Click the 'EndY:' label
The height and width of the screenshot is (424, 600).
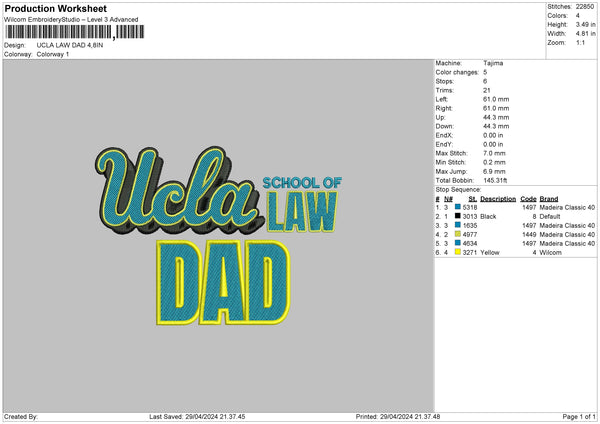click(444, 144)
